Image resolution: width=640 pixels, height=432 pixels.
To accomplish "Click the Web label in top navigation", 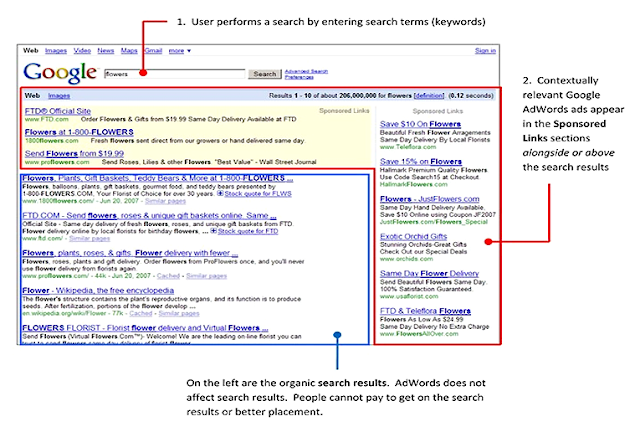I will [31, 51].
